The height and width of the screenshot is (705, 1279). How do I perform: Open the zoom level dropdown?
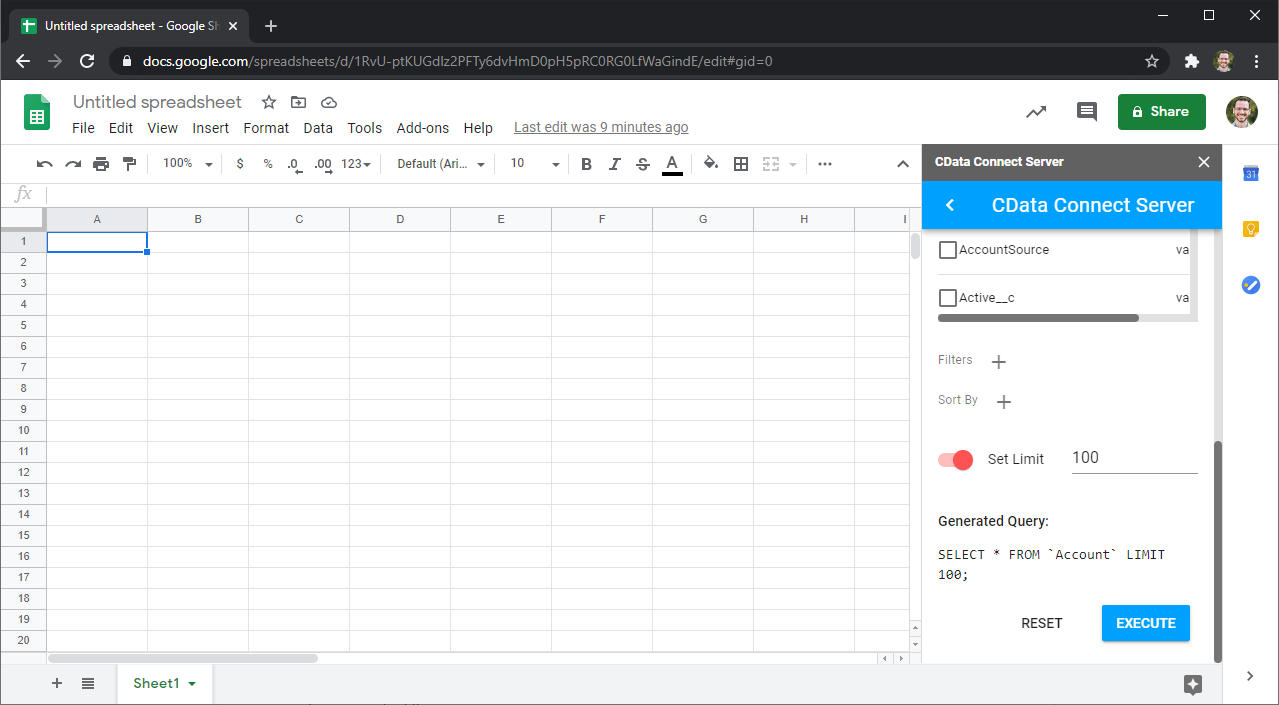point(188,164)
